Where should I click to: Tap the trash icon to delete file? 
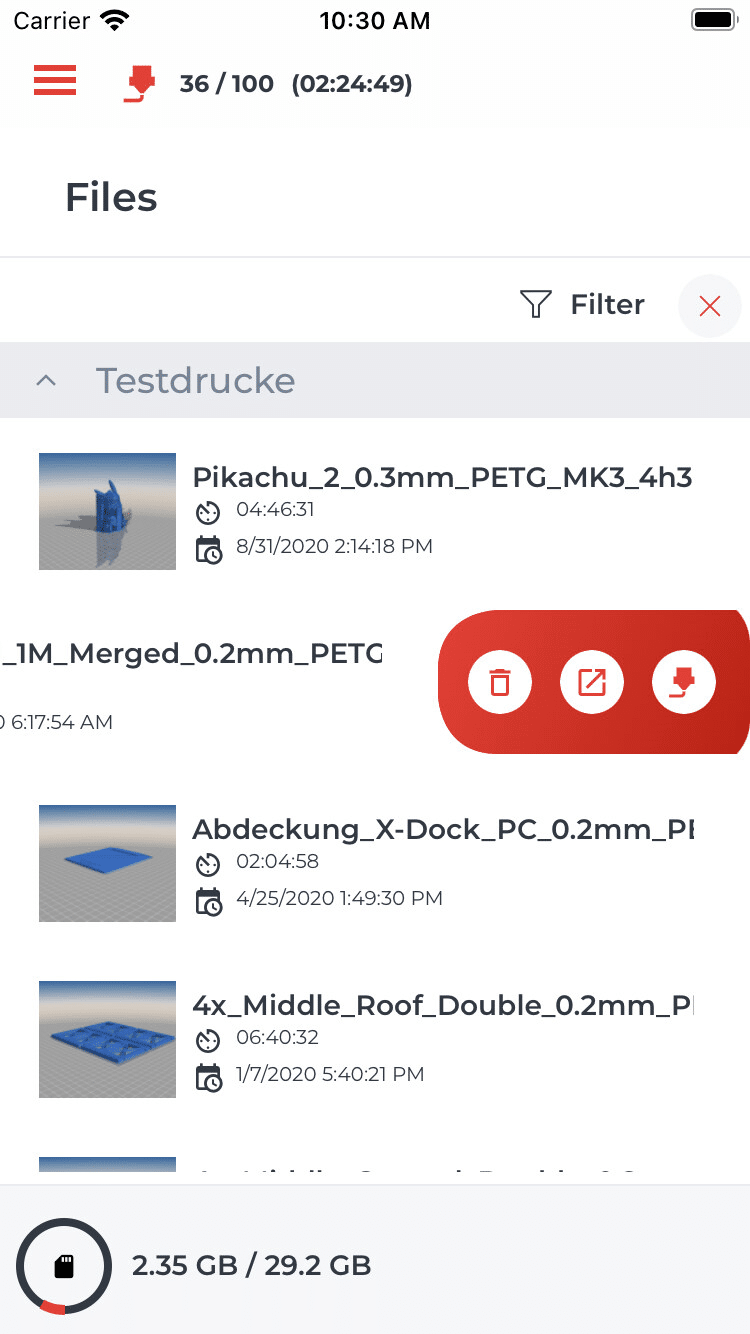499,683
